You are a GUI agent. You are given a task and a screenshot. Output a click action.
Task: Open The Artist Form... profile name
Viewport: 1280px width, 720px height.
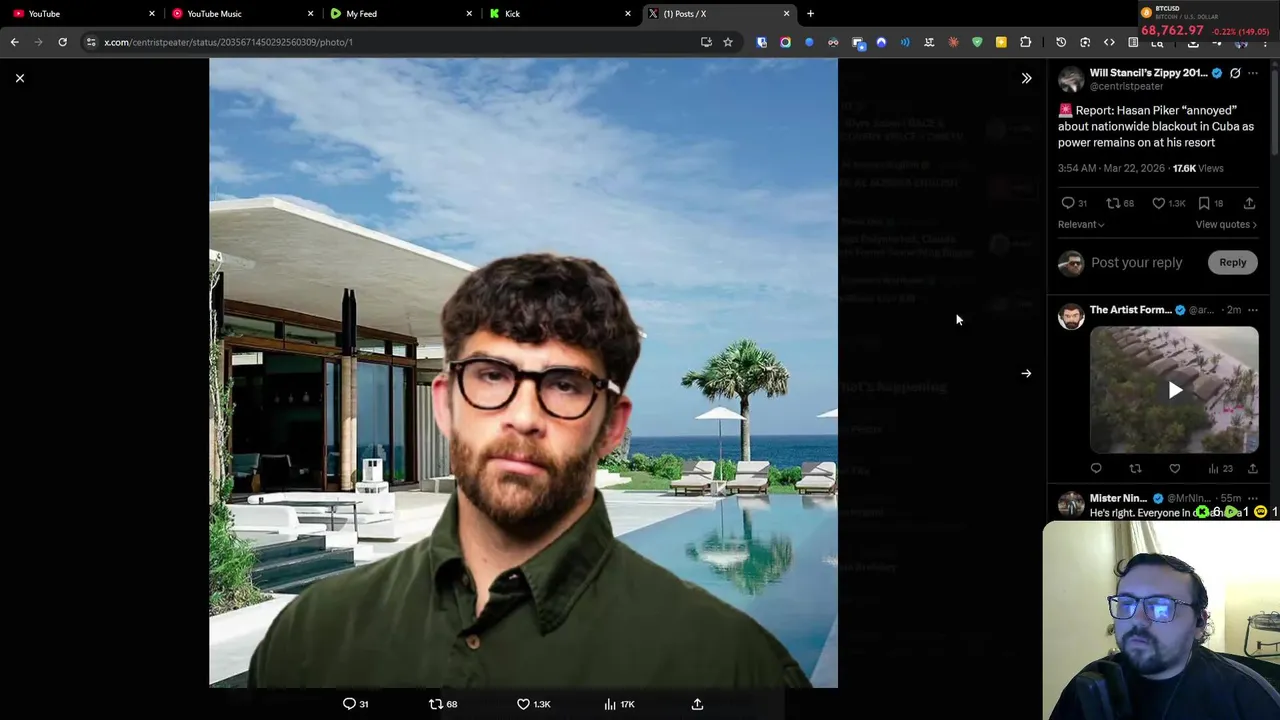point(1130,310)
